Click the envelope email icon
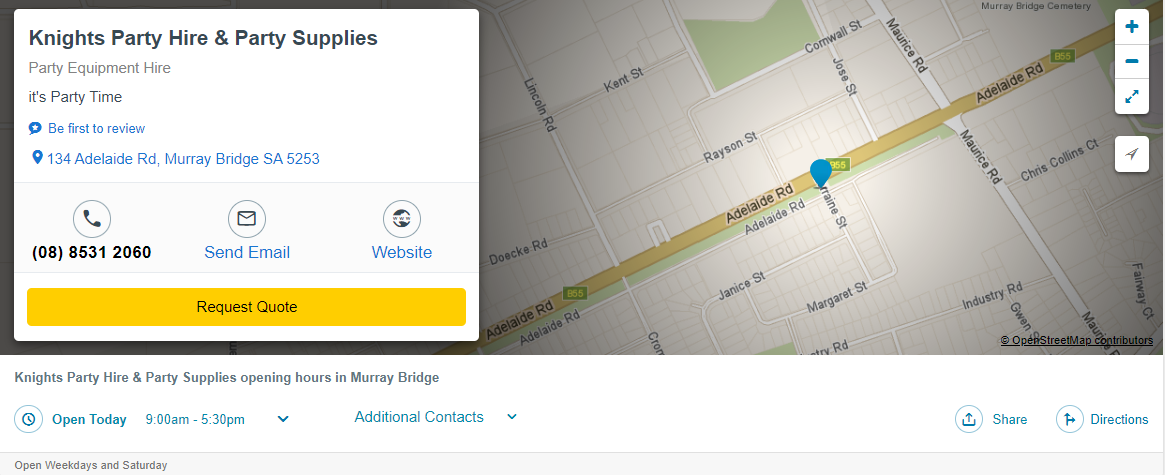1165x475 pixels. [x=247, y=218]
